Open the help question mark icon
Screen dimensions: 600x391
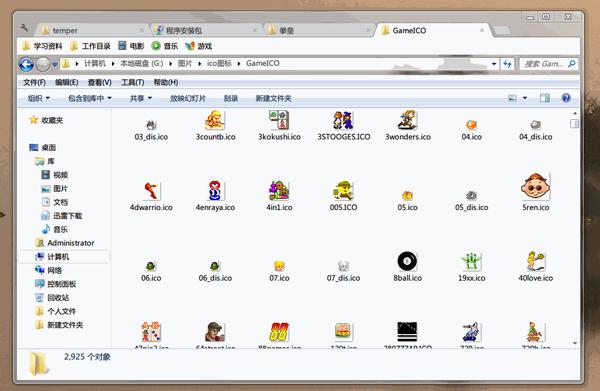(566, 98)
